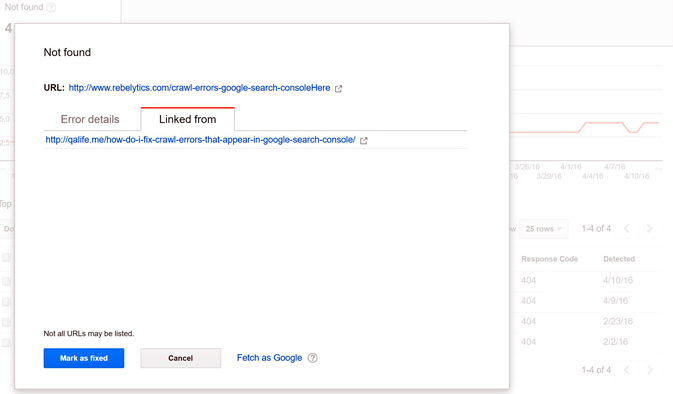Click the Cancel button
This screenshot has width=673, height=394.
click(181, 358)
